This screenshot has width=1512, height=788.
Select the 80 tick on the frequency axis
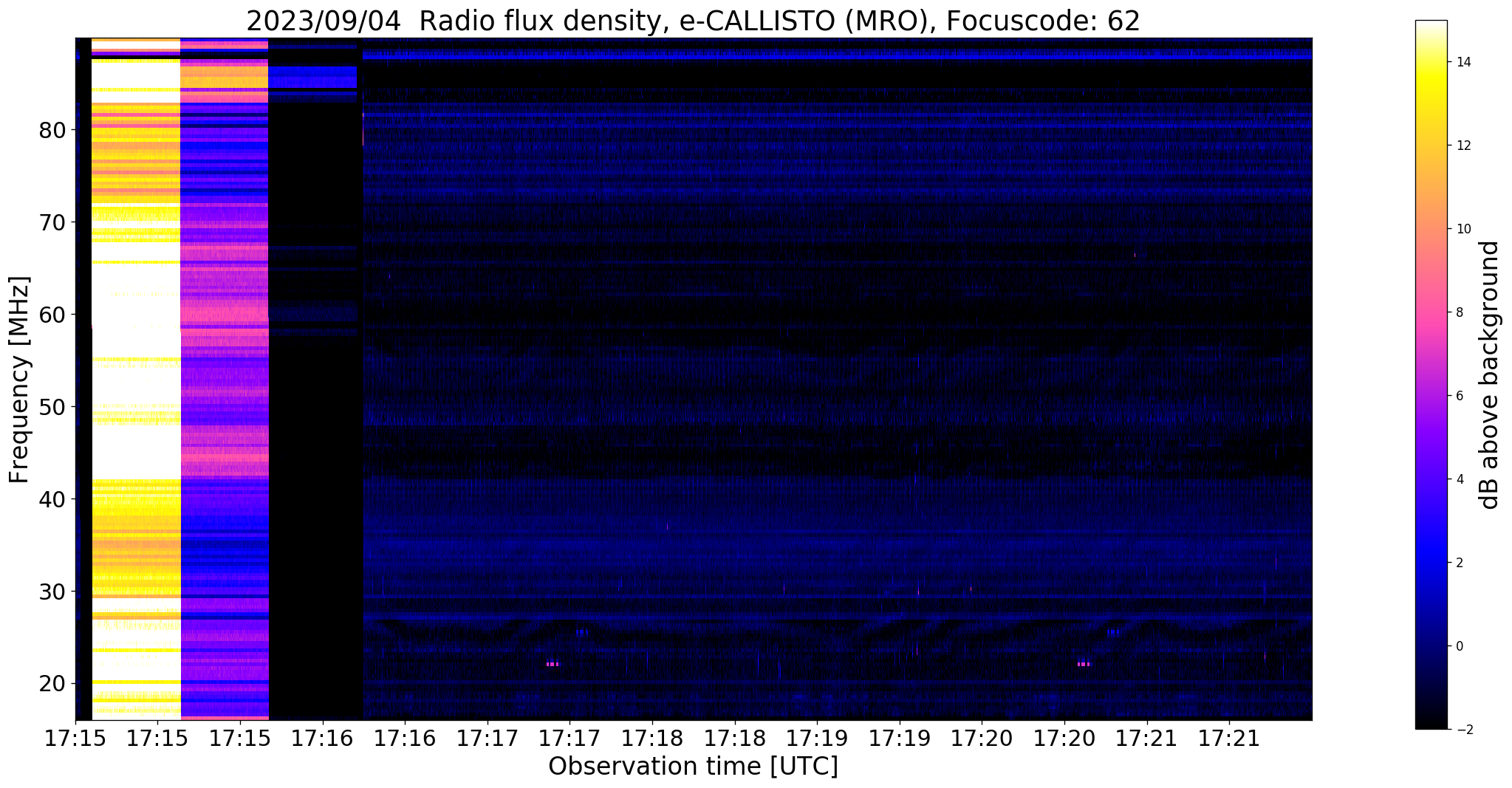pyautogui.click(x=52, y=131)
